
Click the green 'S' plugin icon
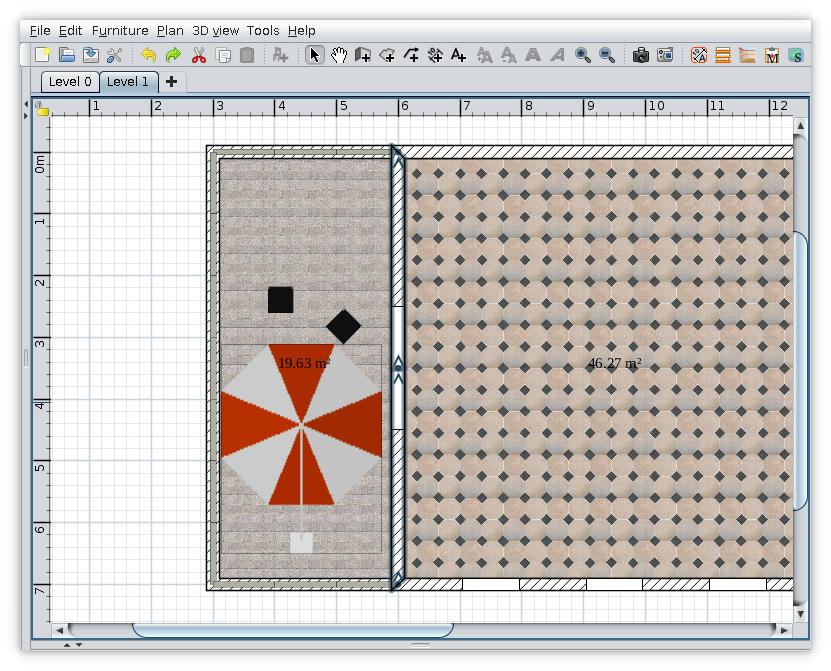point(796,55)
